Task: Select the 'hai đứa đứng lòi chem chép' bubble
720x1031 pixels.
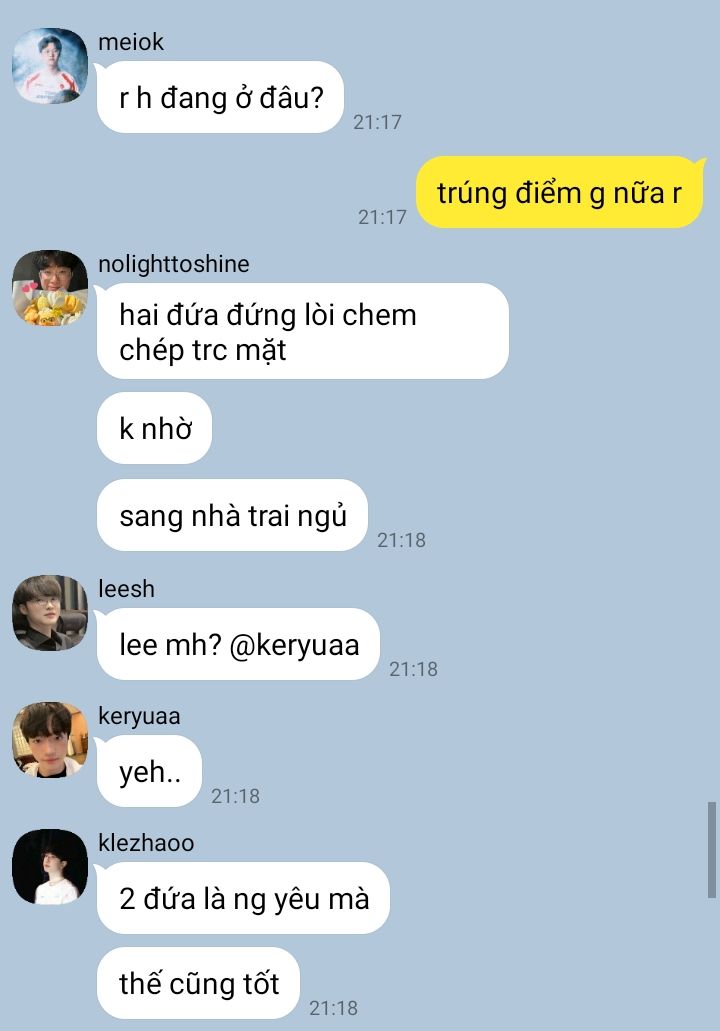Action: (x=302, y=331)
